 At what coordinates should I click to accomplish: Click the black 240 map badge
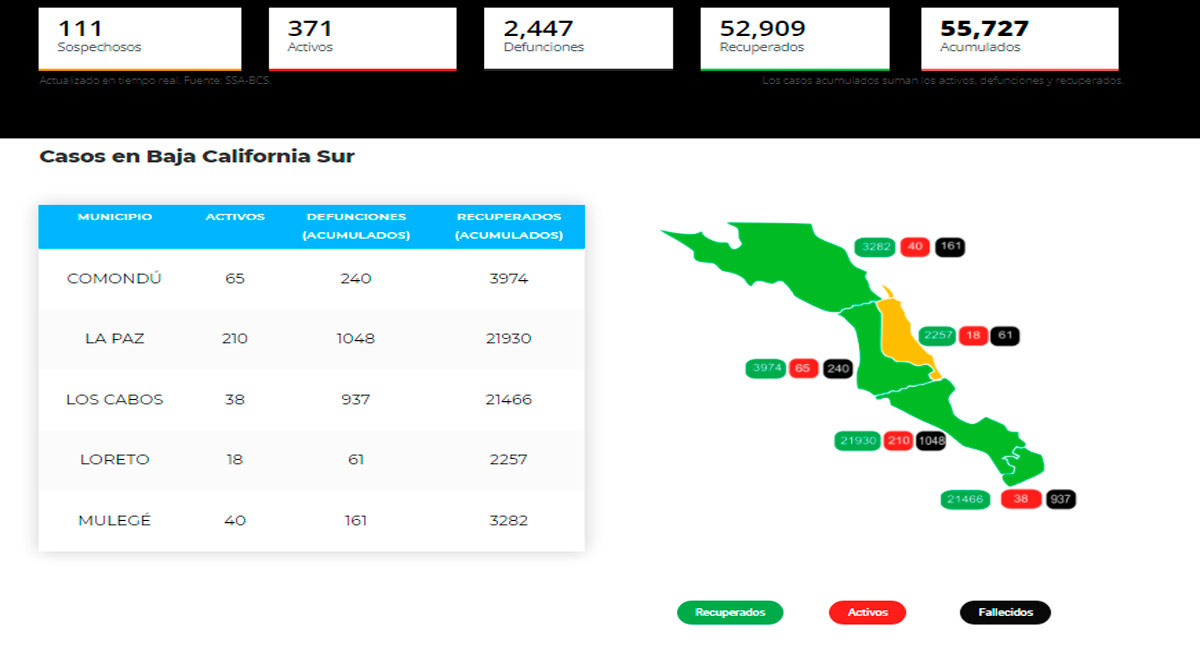tap(837, 368)
